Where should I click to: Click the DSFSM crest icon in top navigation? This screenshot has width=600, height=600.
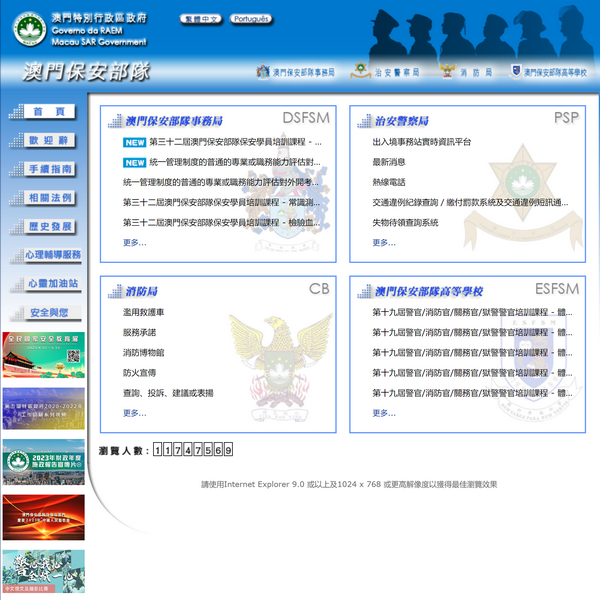pos(263,72)
